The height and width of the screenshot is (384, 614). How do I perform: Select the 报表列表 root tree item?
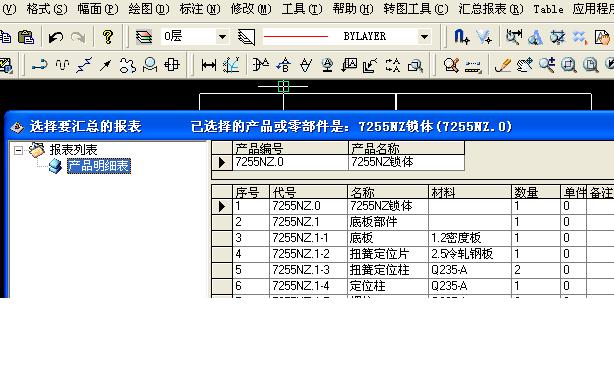(x=73, y=150)
